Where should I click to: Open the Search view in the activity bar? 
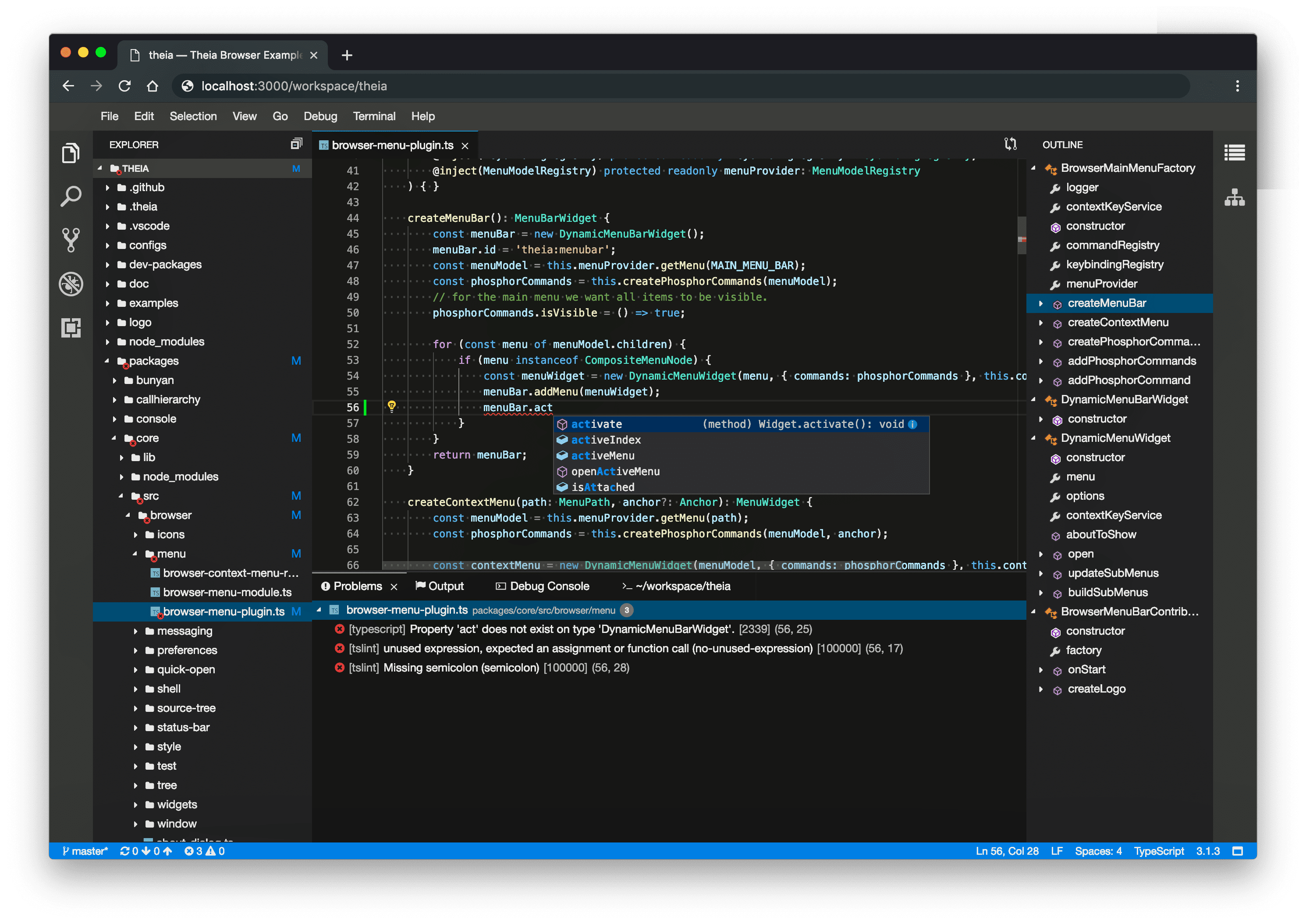pos(71,196)
